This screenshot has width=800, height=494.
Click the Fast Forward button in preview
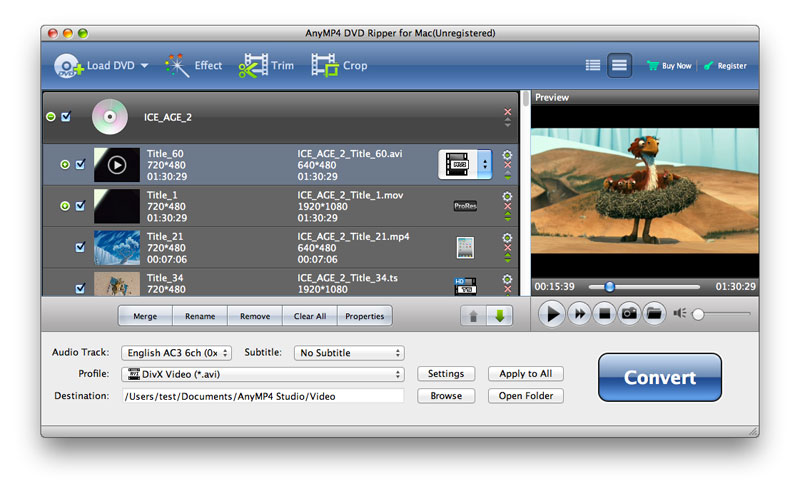click(x=578, y=314)
